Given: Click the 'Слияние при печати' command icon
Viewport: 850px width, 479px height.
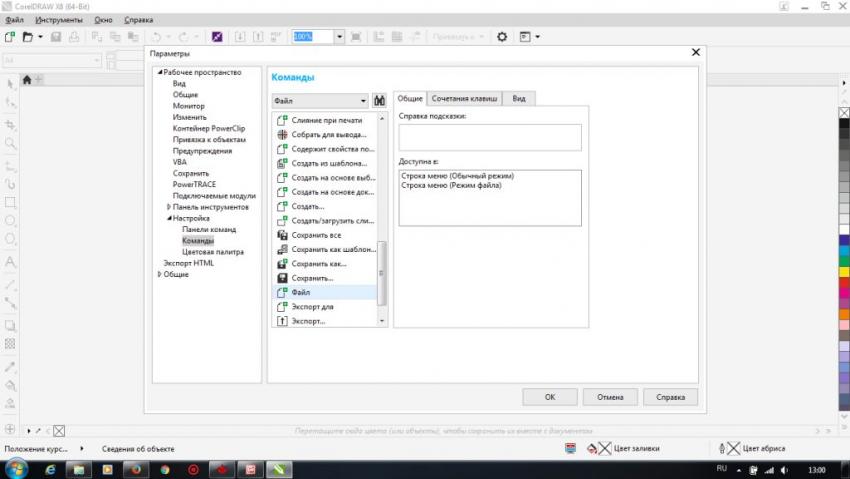Looking at the screenshot, I should coord(282,120).
